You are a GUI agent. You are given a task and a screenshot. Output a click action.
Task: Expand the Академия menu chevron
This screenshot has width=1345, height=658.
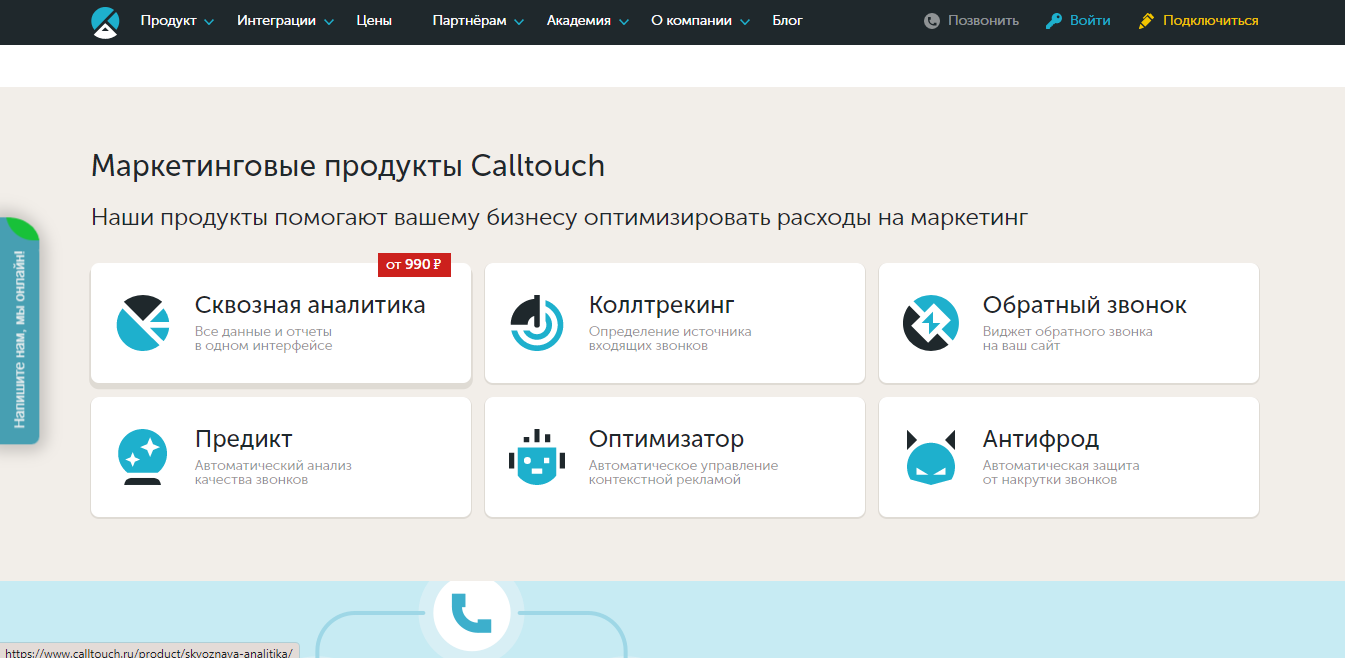point(624,23)
